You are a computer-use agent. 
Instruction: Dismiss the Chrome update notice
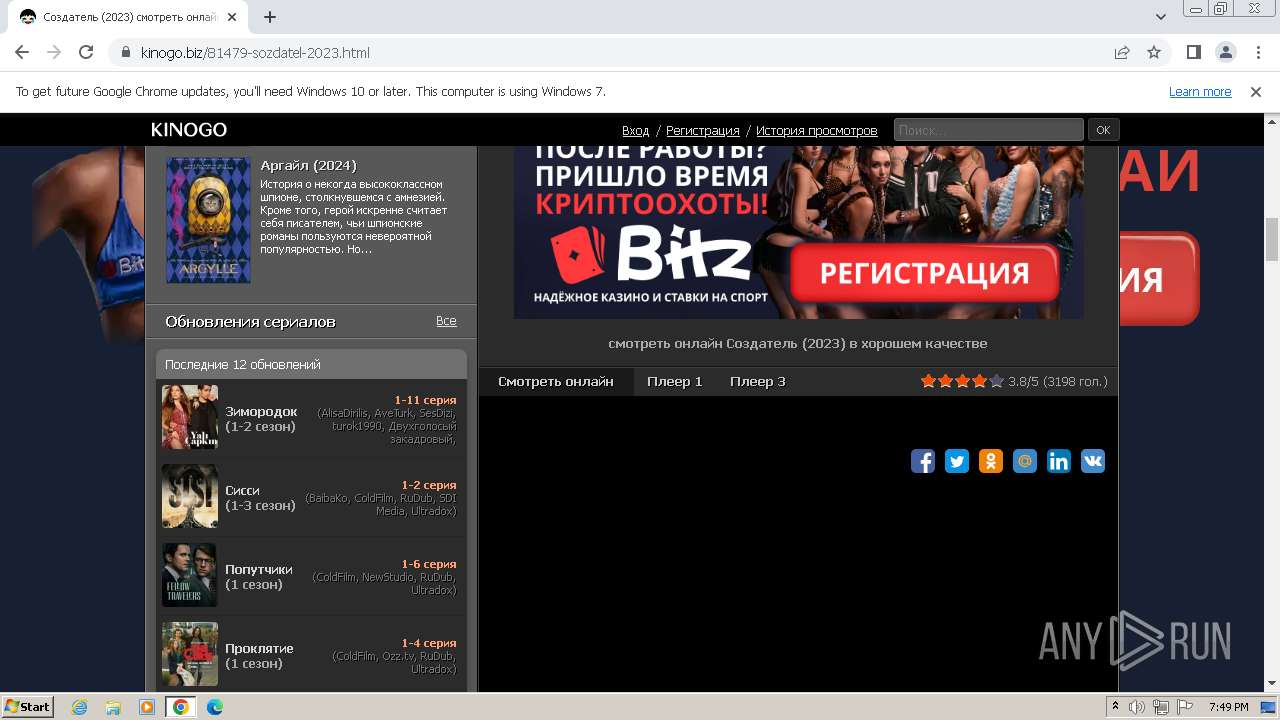[x=1256, y=92]
